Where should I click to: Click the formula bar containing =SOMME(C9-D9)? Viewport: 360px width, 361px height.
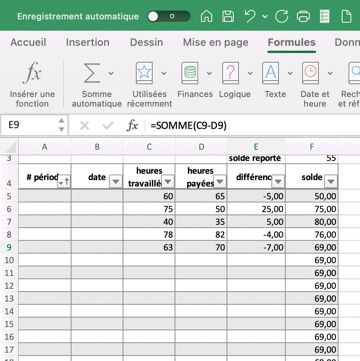(x=253, y=125)
